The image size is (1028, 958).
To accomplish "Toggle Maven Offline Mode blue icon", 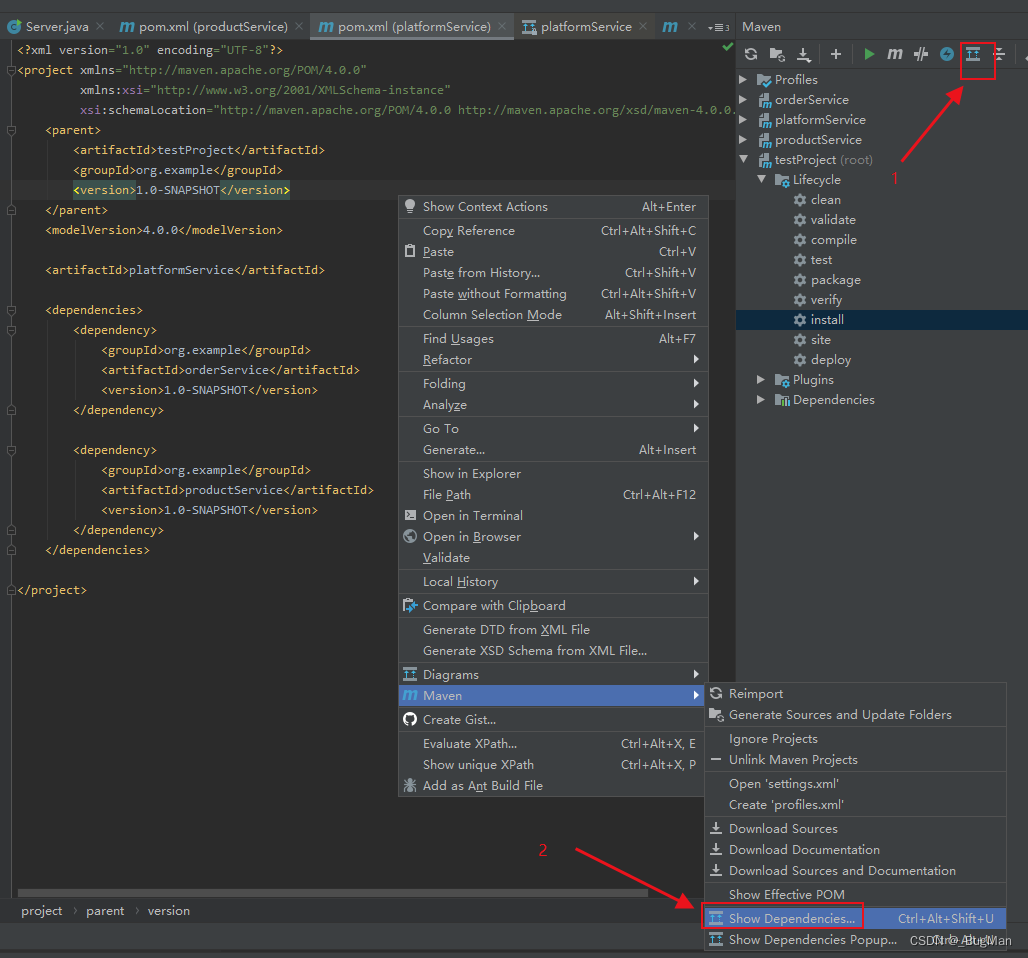I will 946,54.
